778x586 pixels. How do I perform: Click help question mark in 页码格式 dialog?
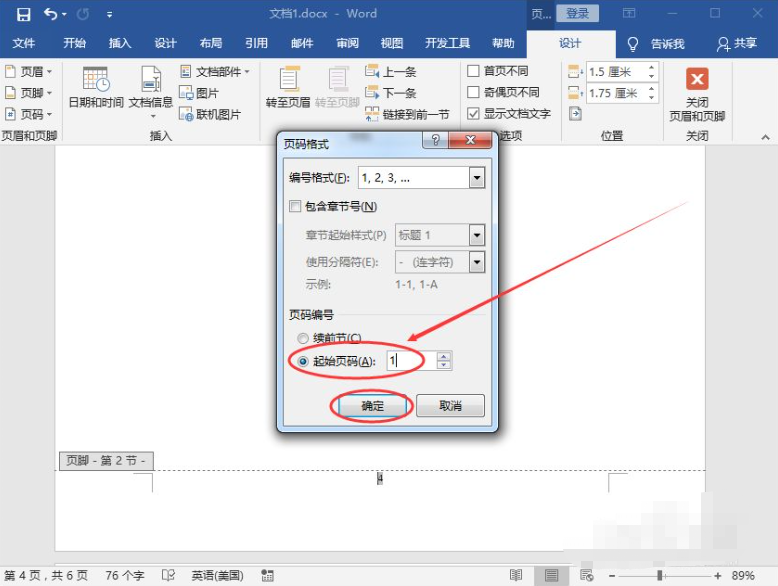[435, 140]
